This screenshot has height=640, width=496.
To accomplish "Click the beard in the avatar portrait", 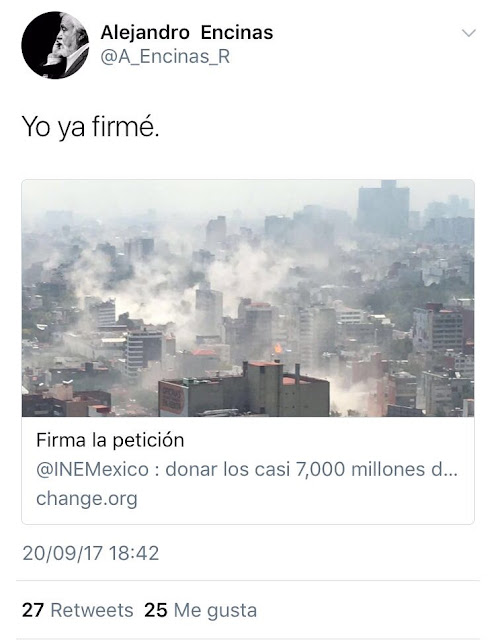I will [63, 49].
